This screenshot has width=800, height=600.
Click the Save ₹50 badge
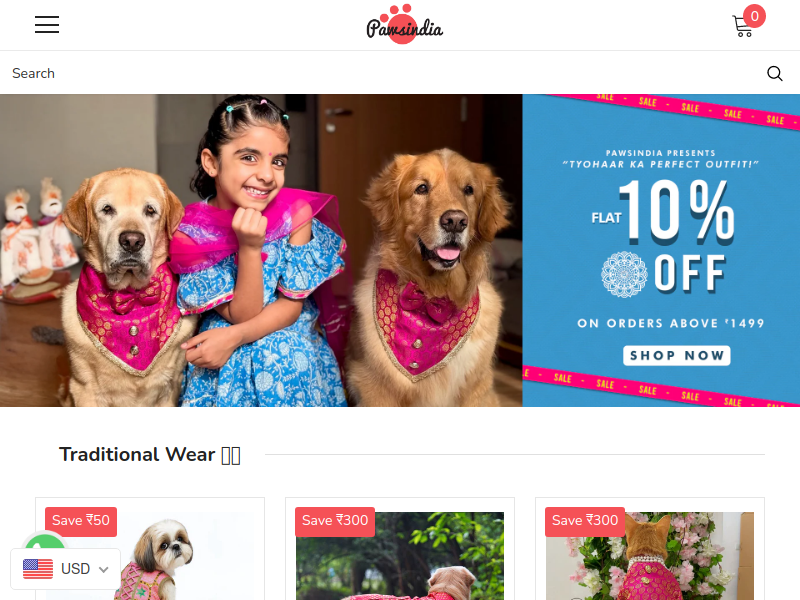(x=81, y=521)
